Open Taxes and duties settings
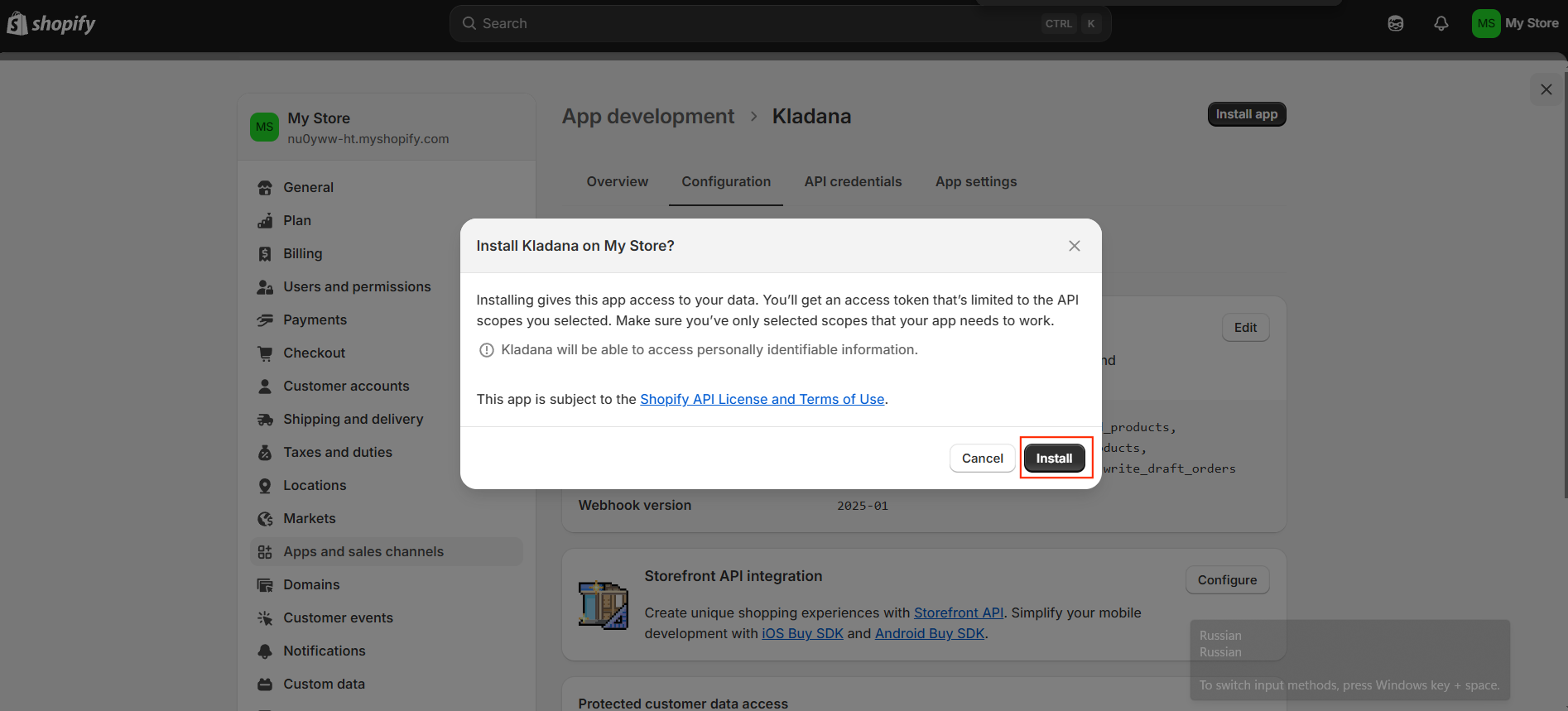Viewport: 1568px width, 711px height. pyautogui.click(x=386, y=453)
